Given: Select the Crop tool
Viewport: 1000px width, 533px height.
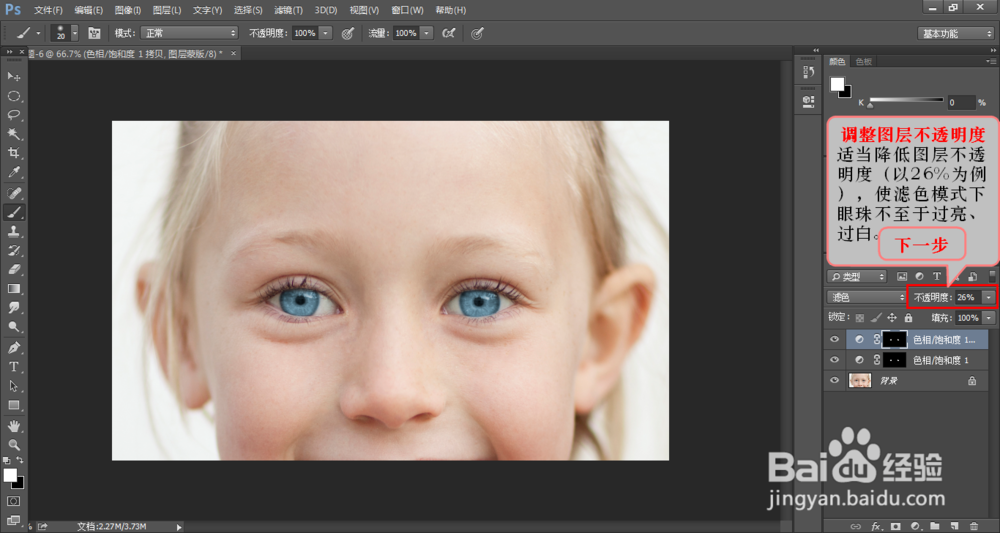Looking at the screenshot, I should [x=13, y=153].
